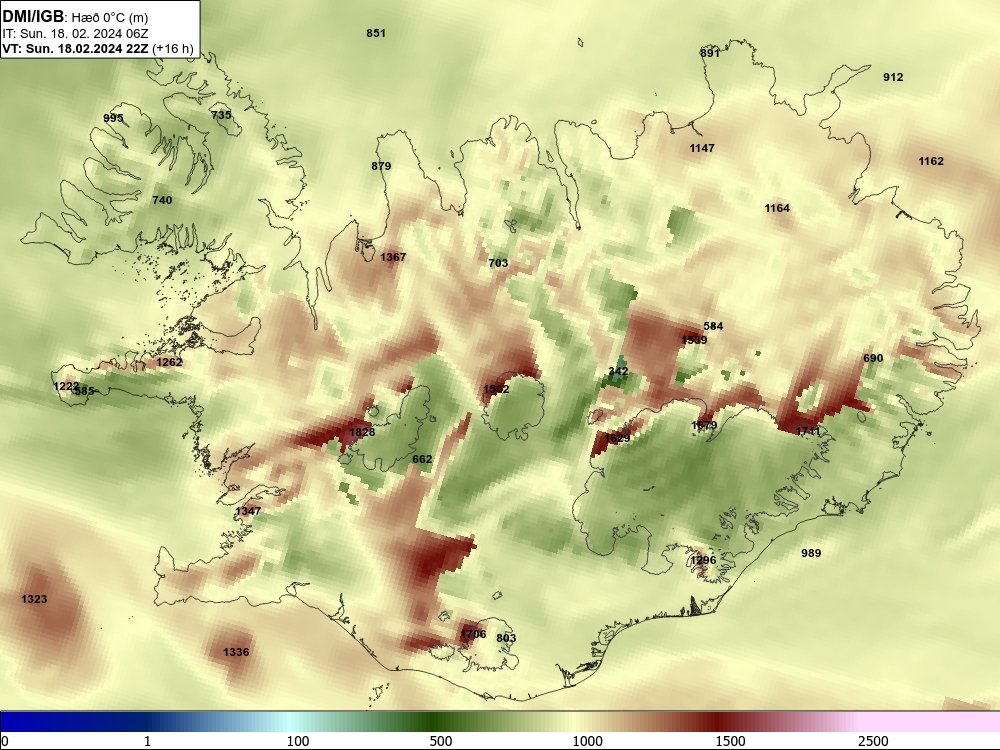
Task: Click the 803 height value
Action: pyautogui.click(x=506, y=638)
